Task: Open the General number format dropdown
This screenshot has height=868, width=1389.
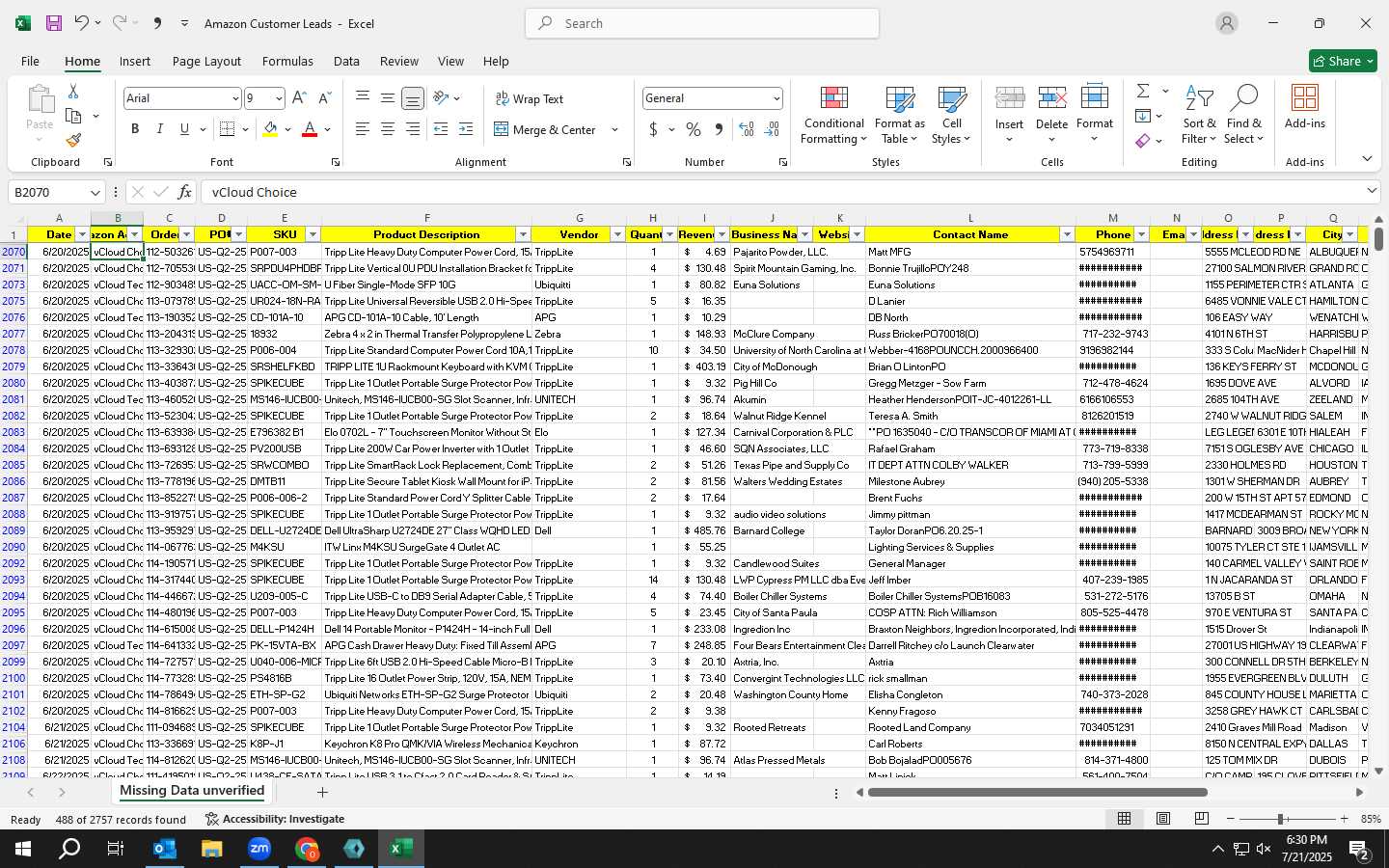Action: click(x=776, y=98)
